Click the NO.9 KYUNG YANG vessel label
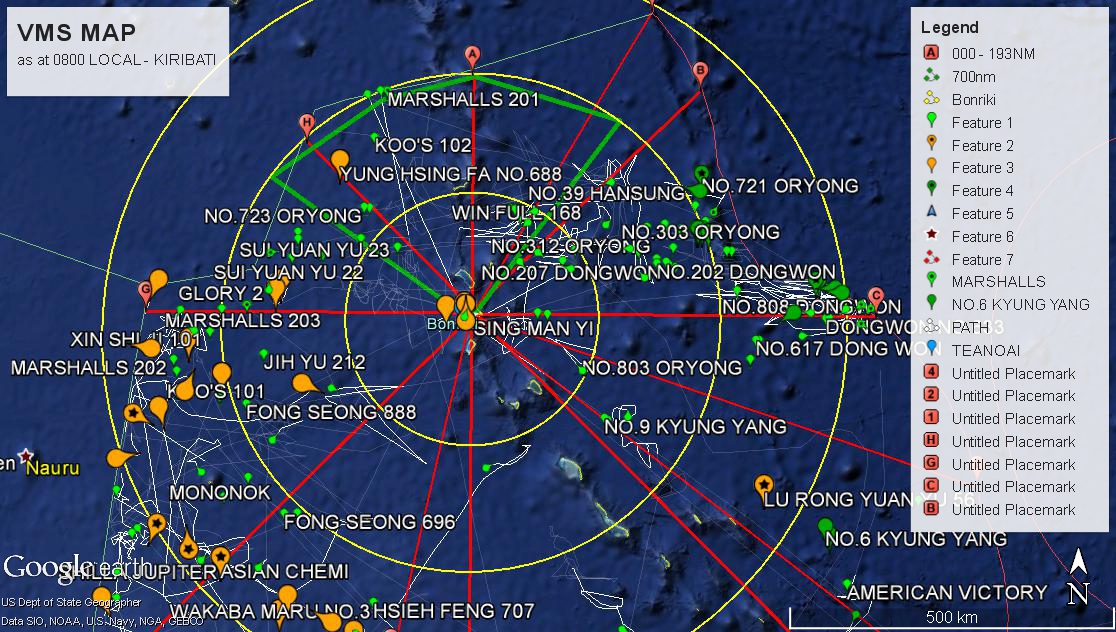This screenshot has height=632, width=1116. [695, 427]
